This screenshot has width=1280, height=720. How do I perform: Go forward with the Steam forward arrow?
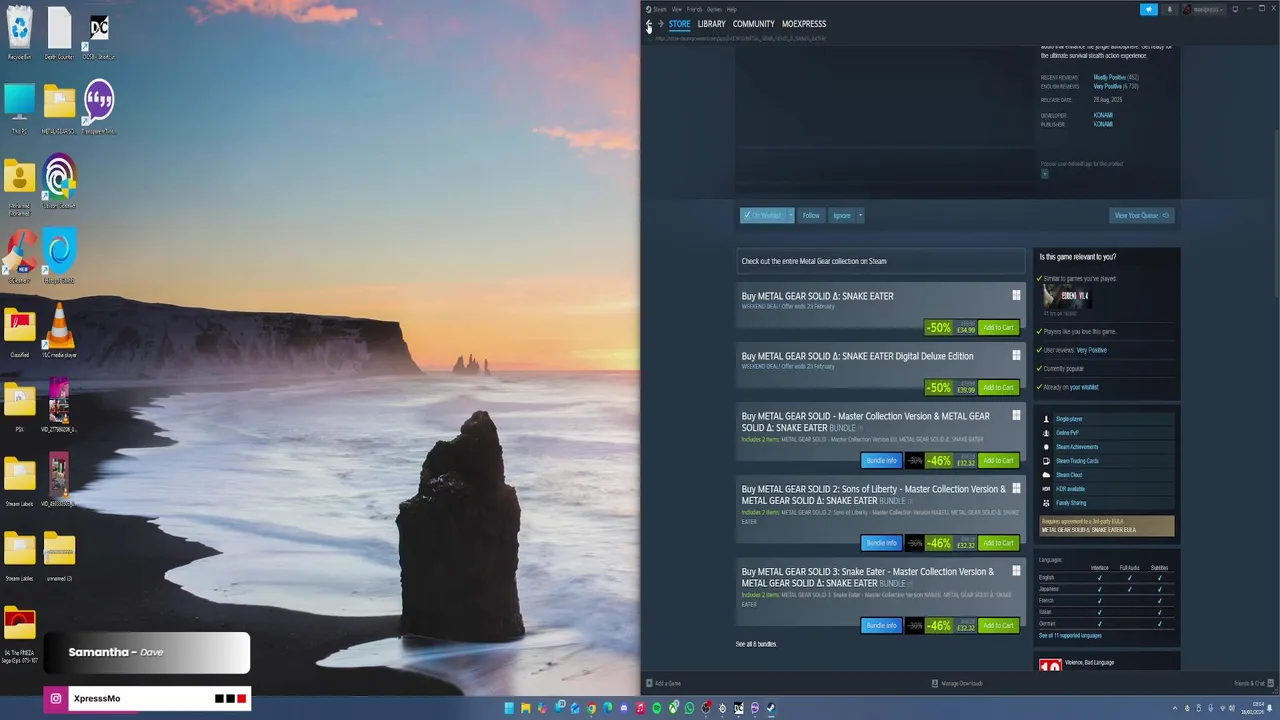[660, 24]
